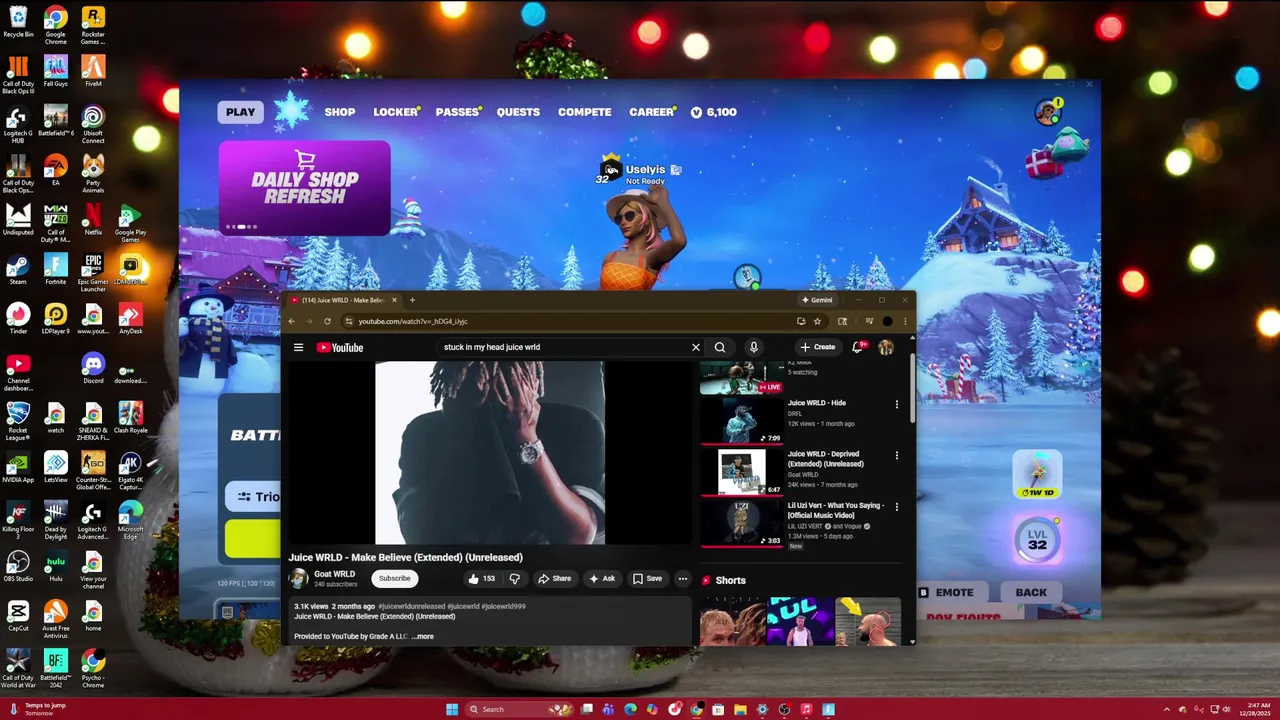The image size is (1280, 720).
Task: Clear the YouTube search box text
Action: pyautogui.click(x=696, y=347)
